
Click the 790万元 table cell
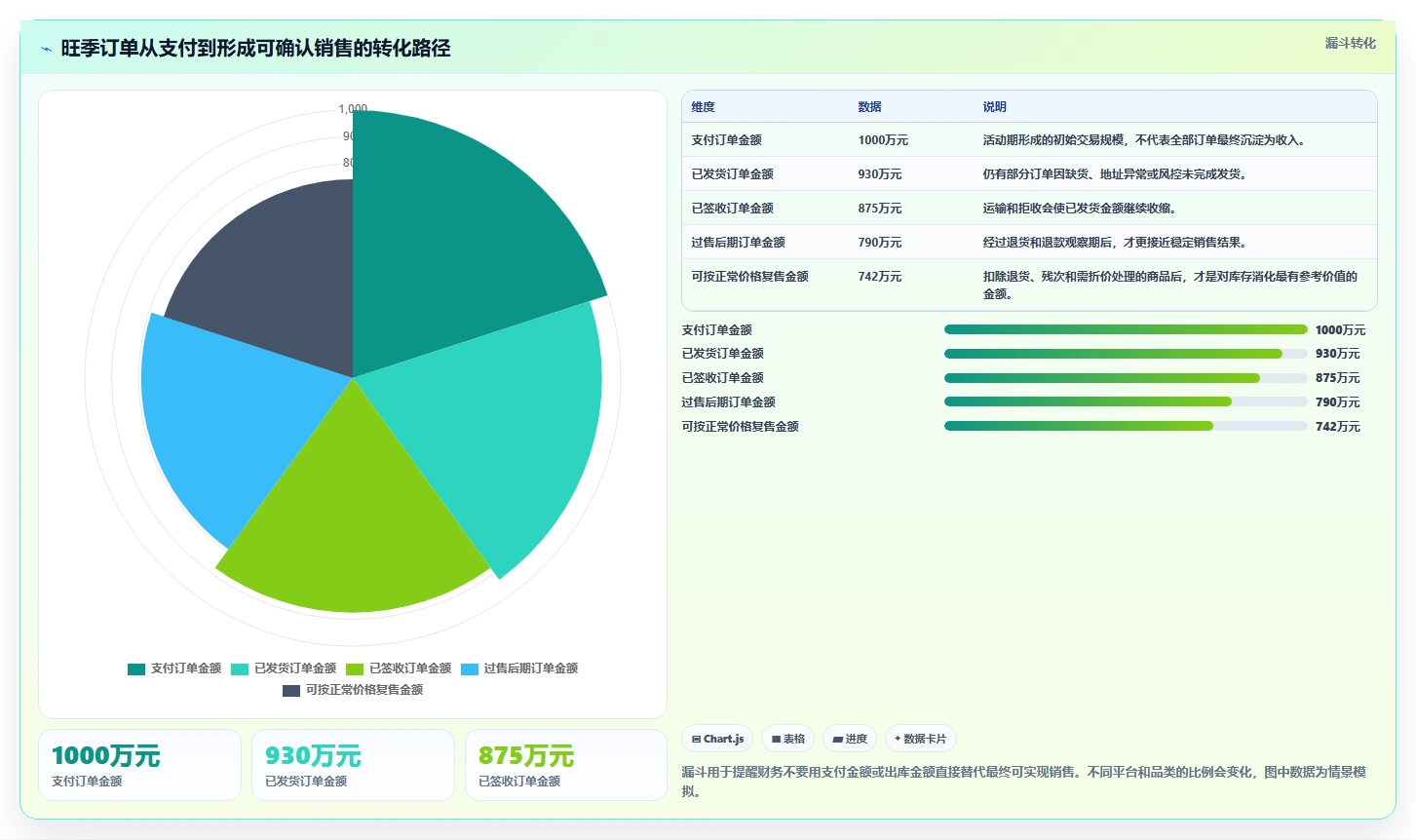coord(880,243)
